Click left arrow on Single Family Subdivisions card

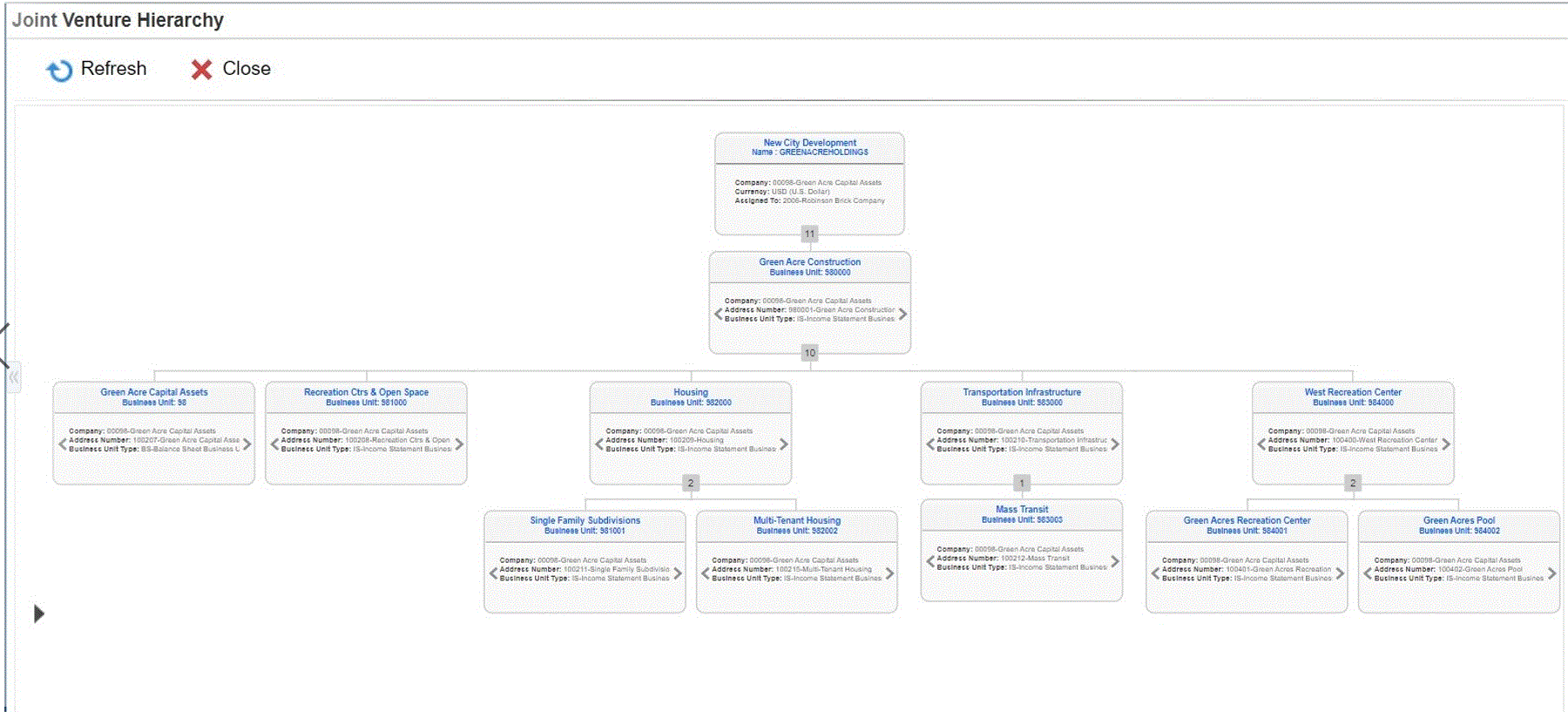[x=493, y=573]
